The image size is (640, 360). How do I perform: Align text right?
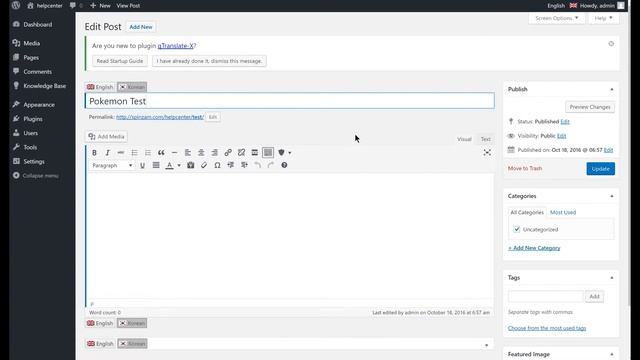[215, 153]
